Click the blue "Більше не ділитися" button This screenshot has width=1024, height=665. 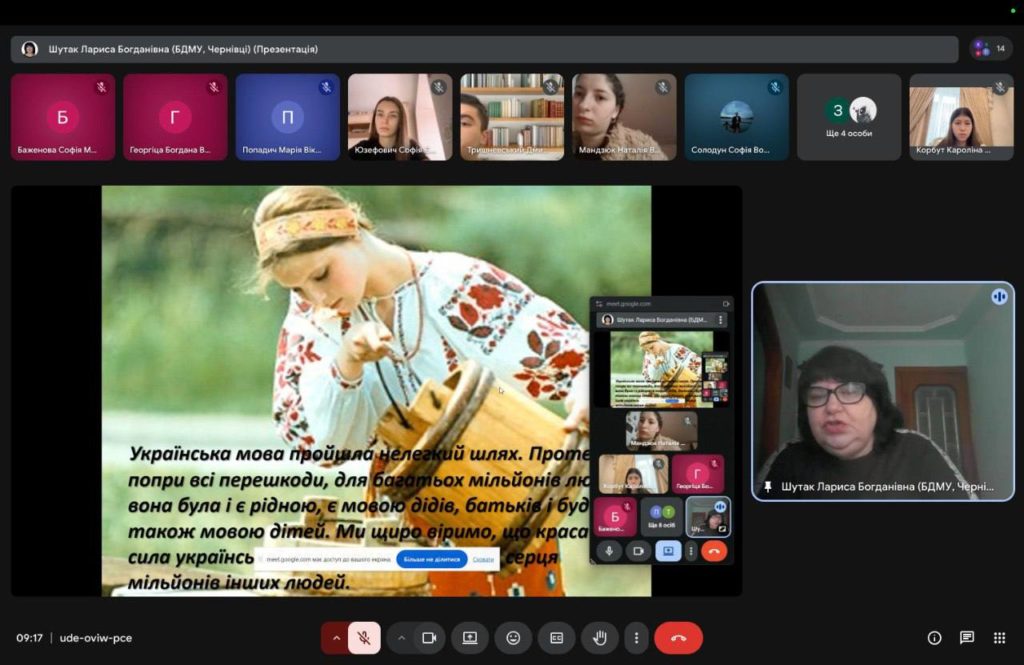tap(431, 559)
